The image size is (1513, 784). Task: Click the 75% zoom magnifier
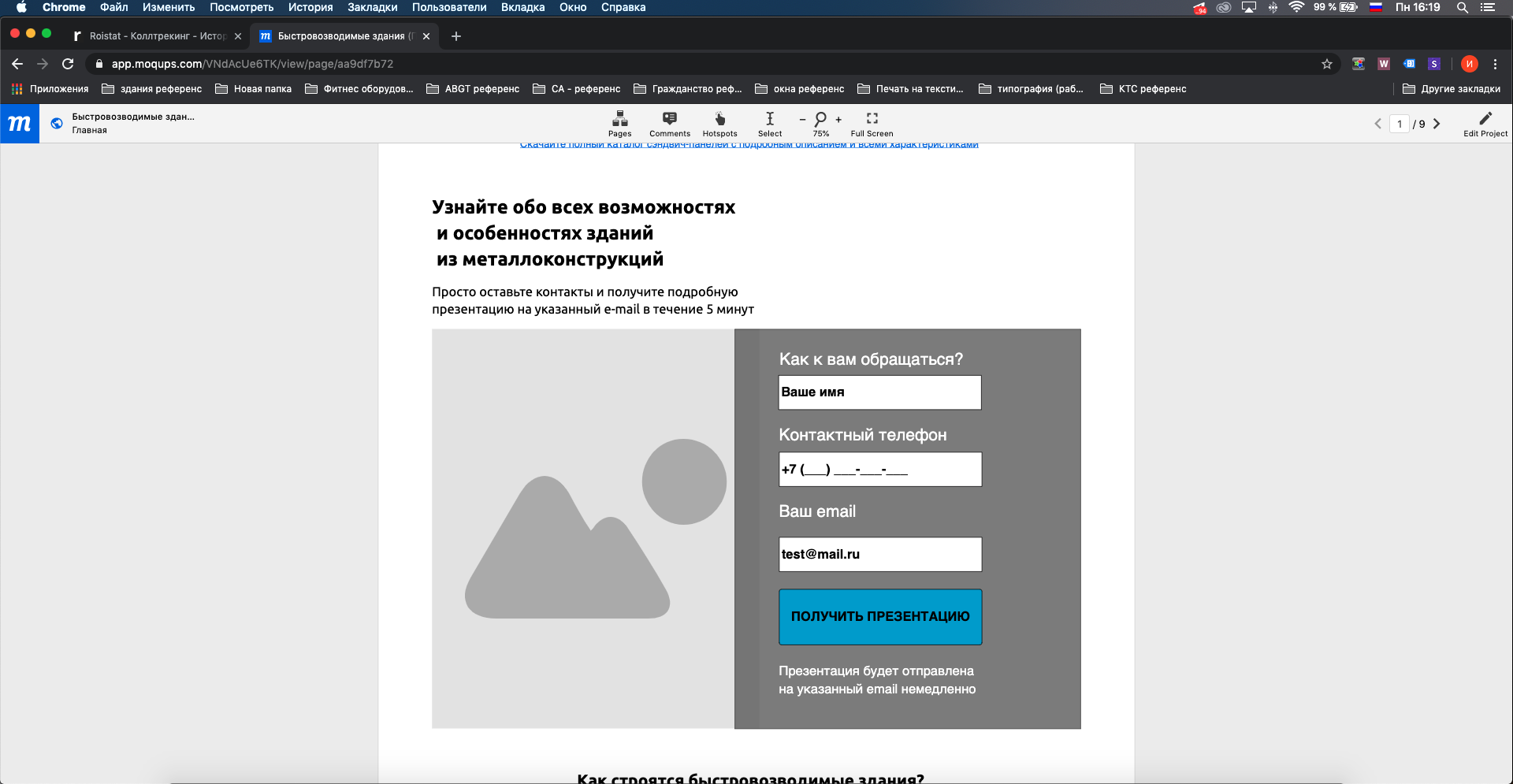coord(820,124)
